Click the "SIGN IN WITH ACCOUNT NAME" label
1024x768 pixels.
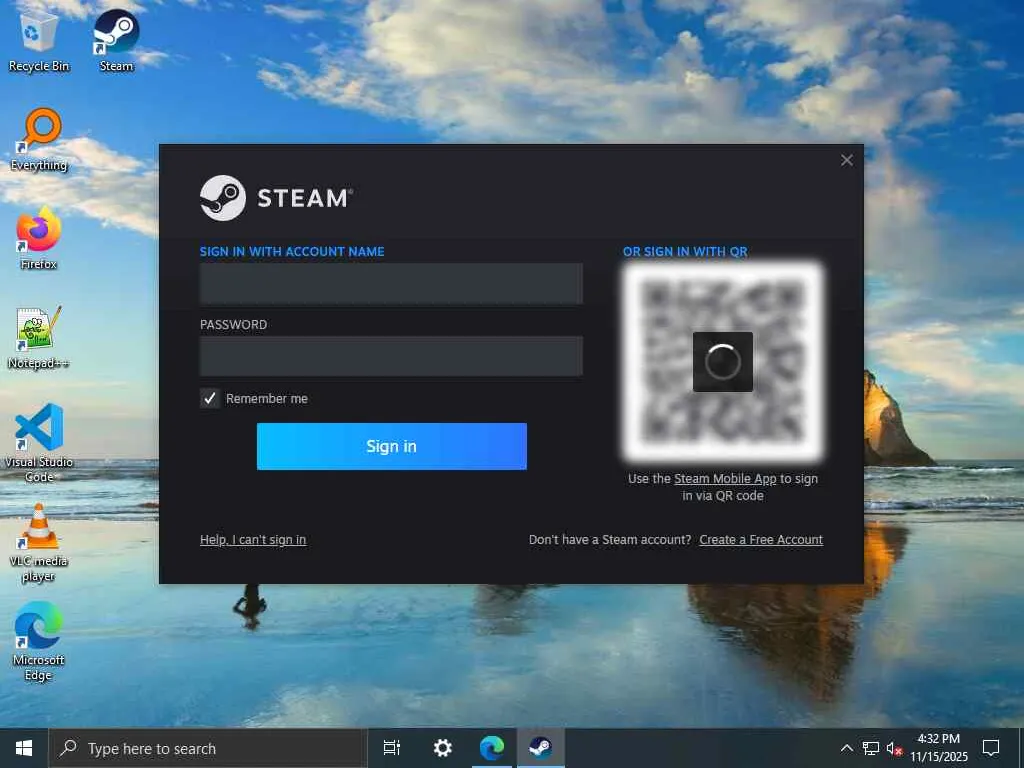coord(292,251)
